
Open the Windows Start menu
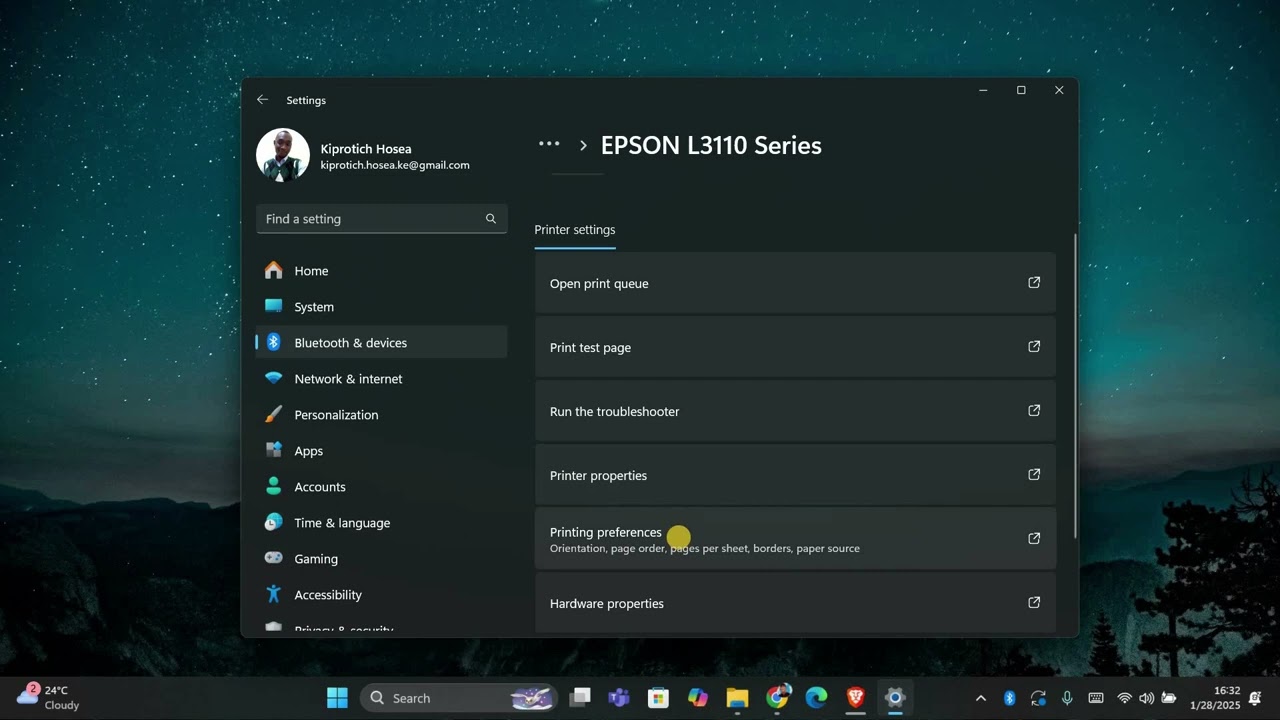[x=337, y=698]
